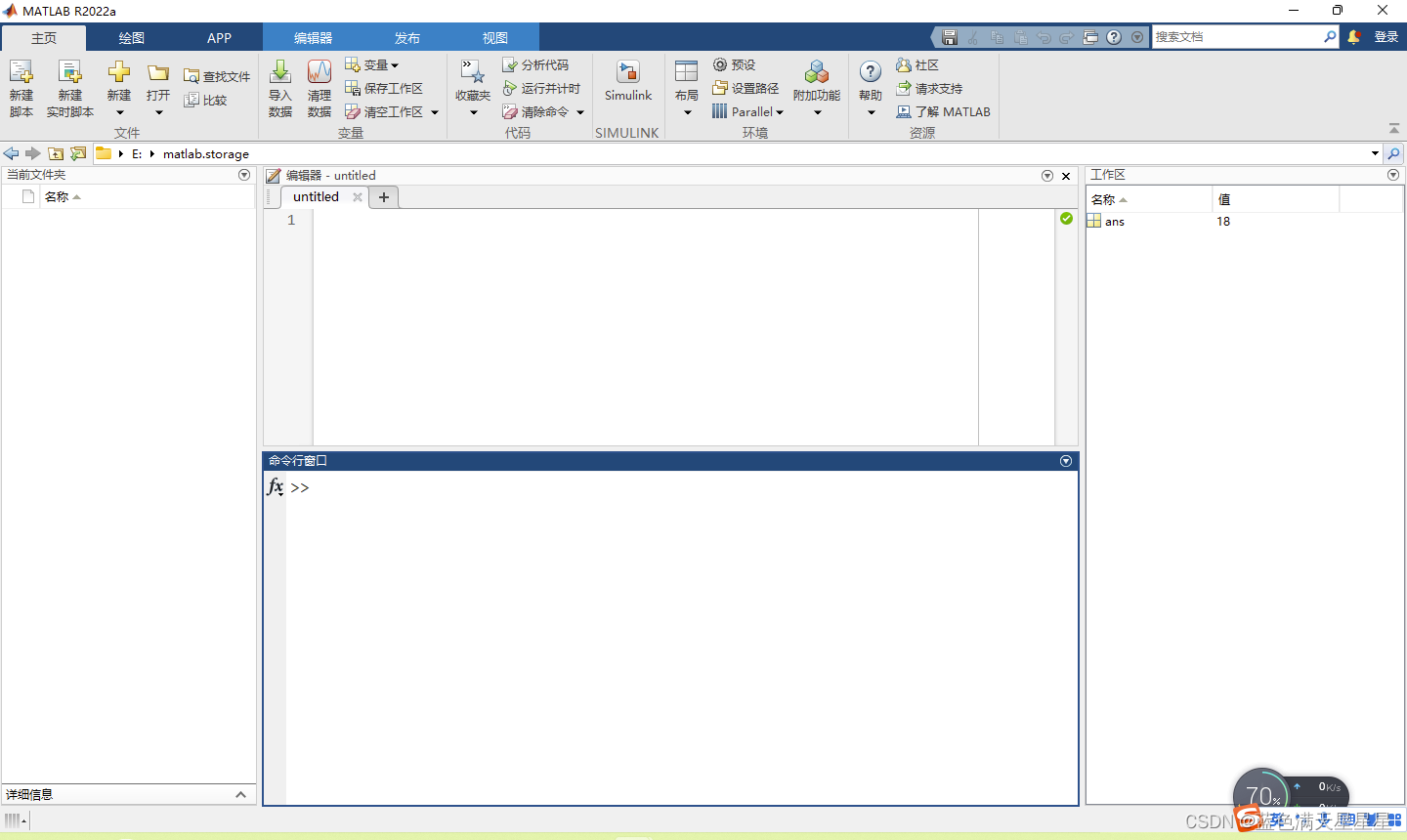Click the 新建实时脚本 (New Live Script) icon
Viewport: 1407px width, 840px height.
coord(69,72)
